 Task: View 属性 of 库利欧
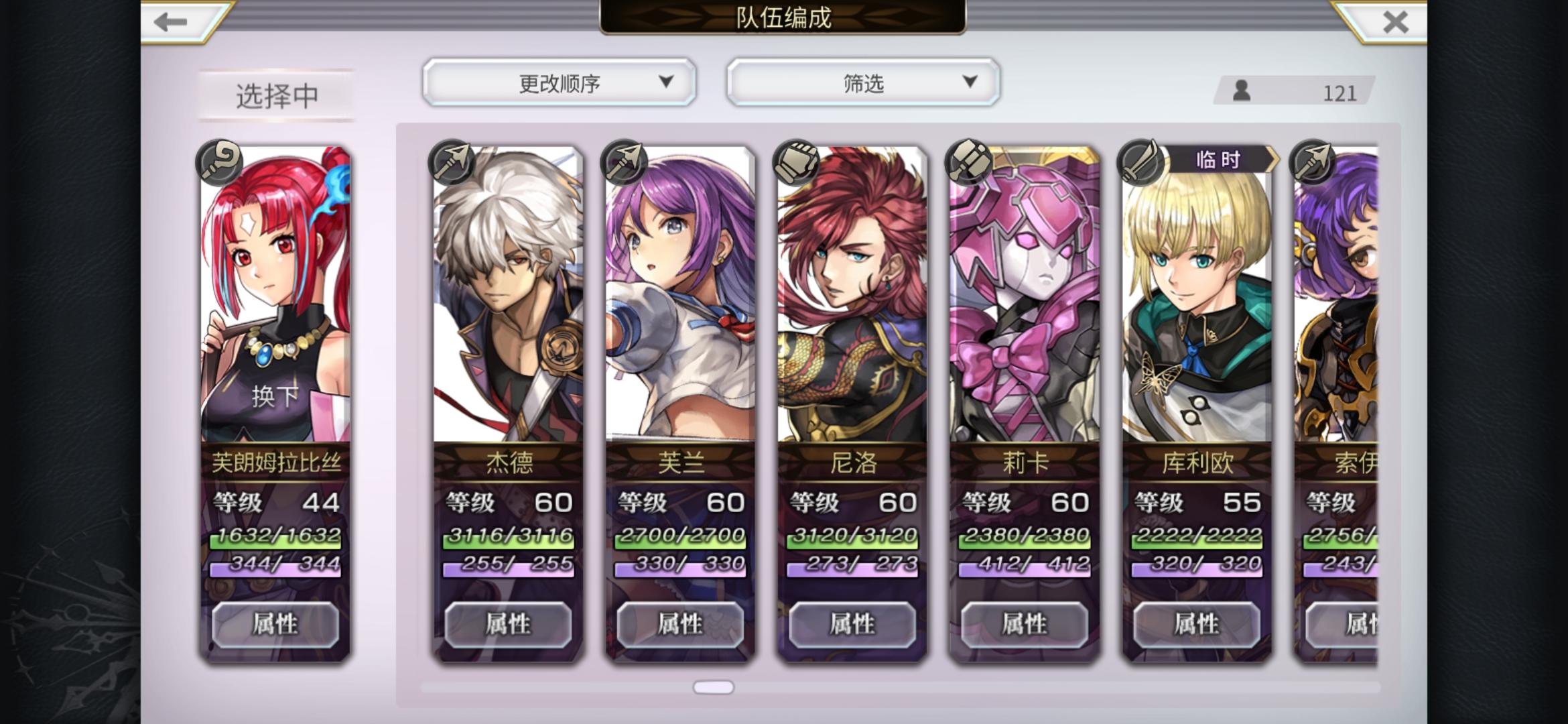1197,624
